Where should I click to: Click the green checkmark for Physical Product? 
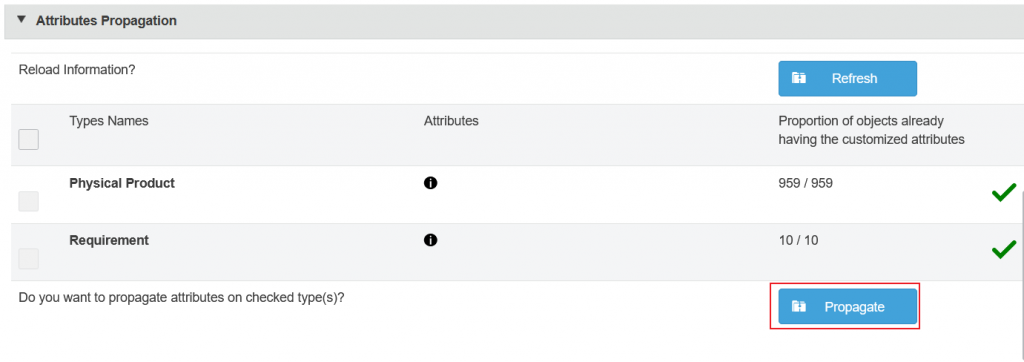[1004, 193]
